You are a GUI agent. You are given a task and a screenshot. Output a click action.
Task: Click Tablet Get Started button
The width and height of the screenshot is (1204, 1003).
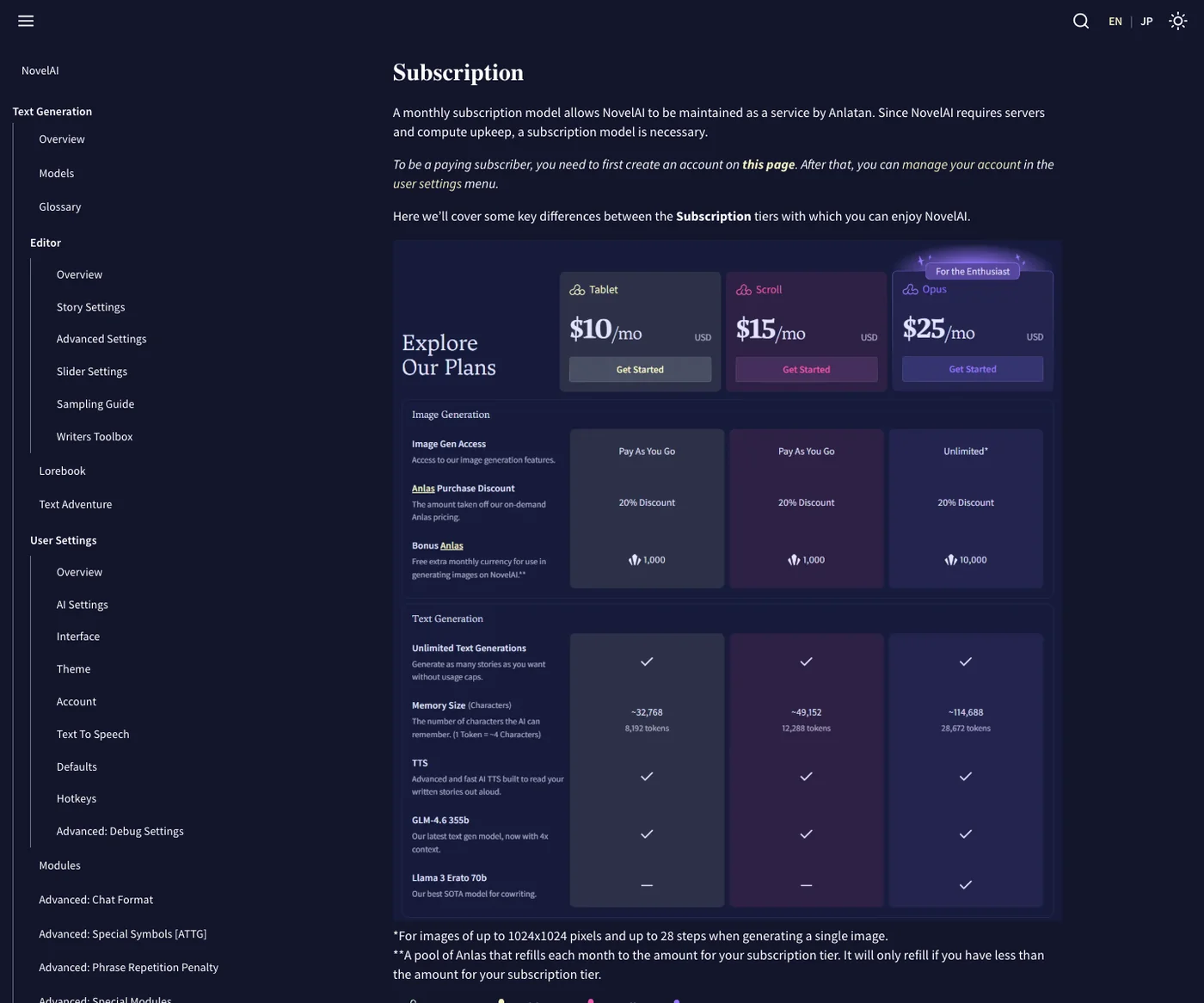[x=640, y=369]
